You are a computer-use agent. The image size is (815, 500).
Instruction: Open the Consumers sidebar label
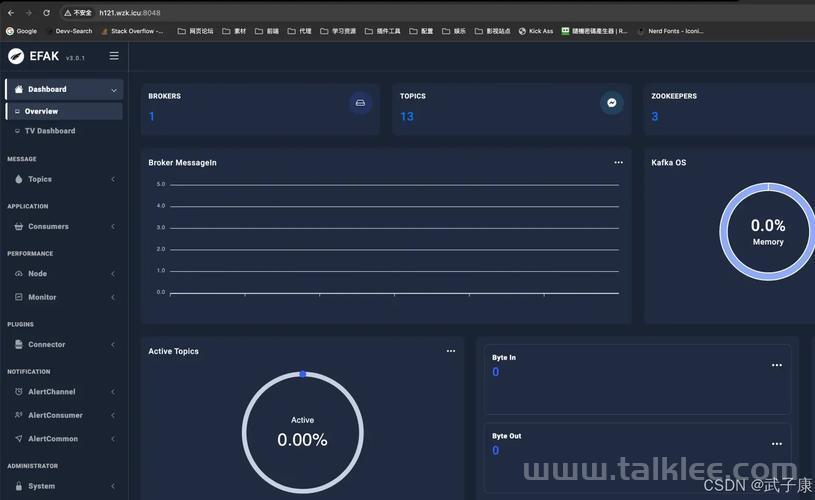click(48, 227)
